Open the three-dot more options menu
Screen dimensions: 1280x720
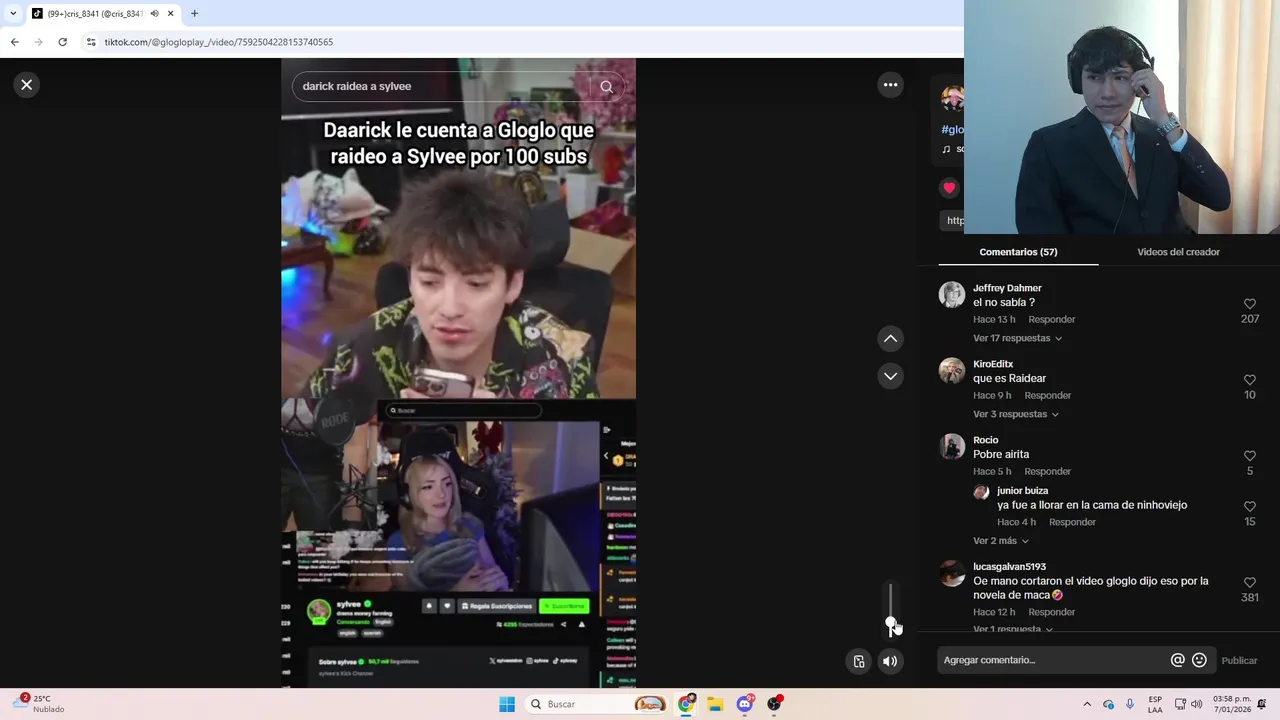click(x=890, y=85)
